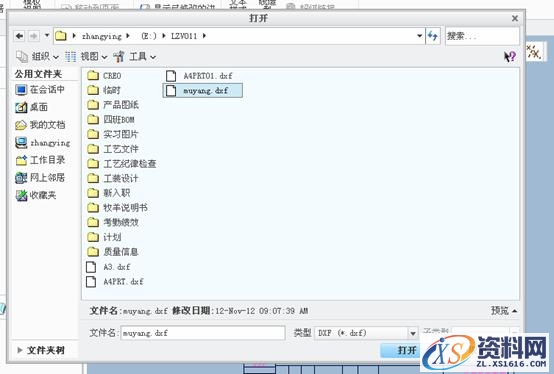This screenshot has width=554, height=374.
Task: Open zhangying computer location
Action: click(42, 143)
